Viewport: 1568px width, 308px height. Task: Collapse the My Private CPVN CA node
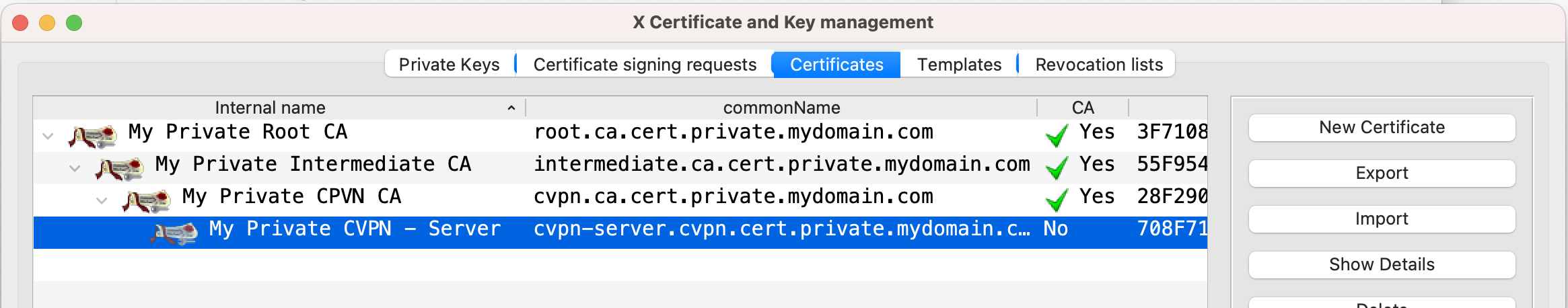(102, 200)
